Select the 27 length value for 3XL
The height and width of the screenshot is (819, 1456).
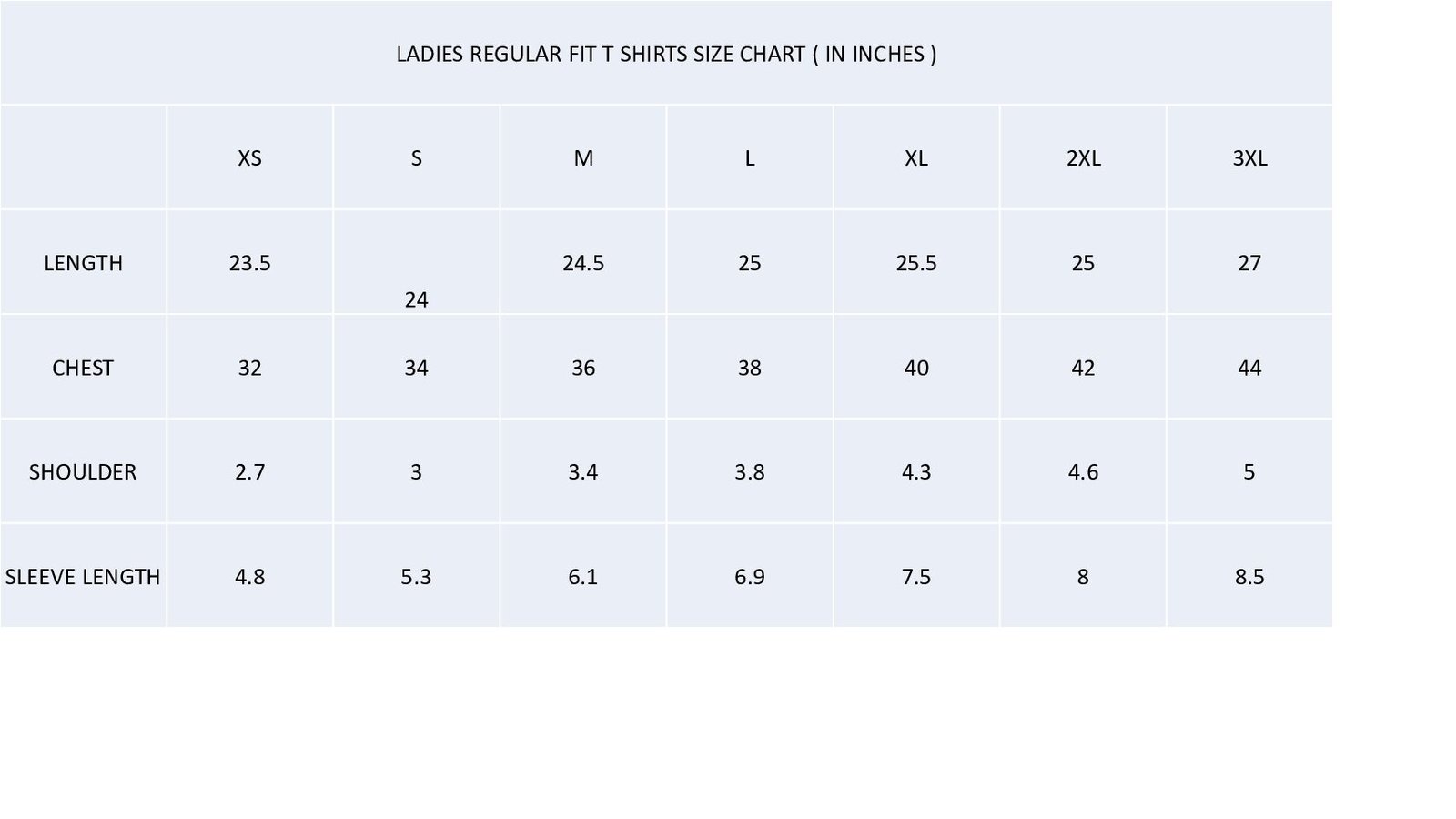[1249, 263]
